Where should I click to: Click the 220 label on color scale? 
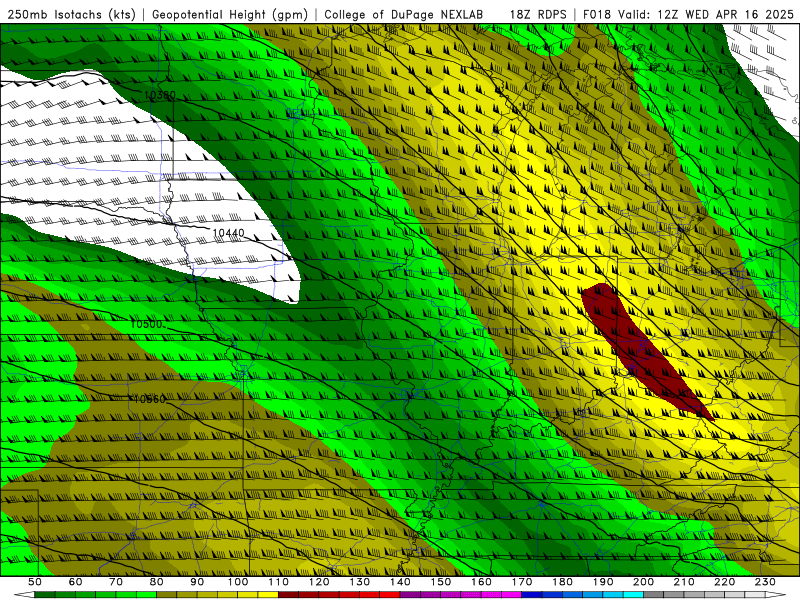click(x=724, y=582)
